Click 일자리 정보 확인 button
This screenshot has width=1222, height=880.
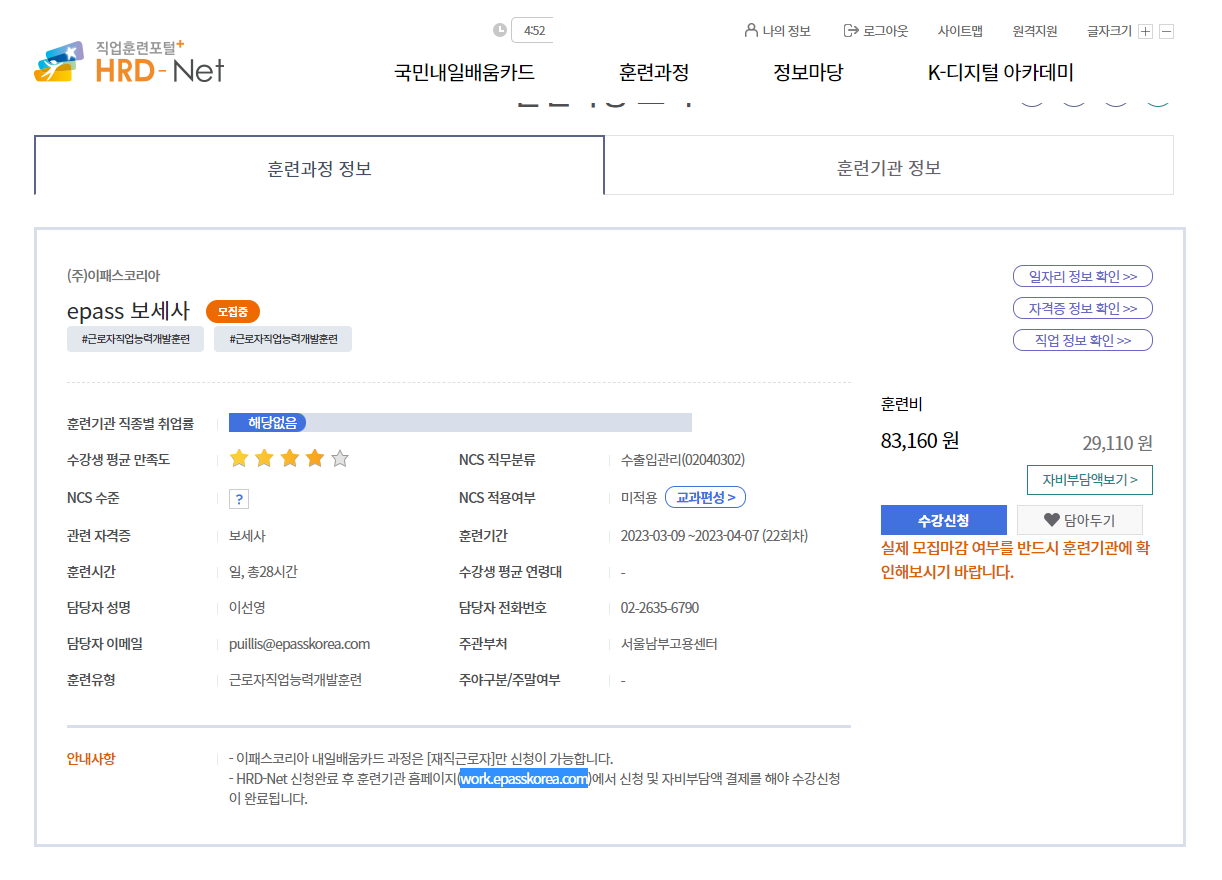[1083, 276]
